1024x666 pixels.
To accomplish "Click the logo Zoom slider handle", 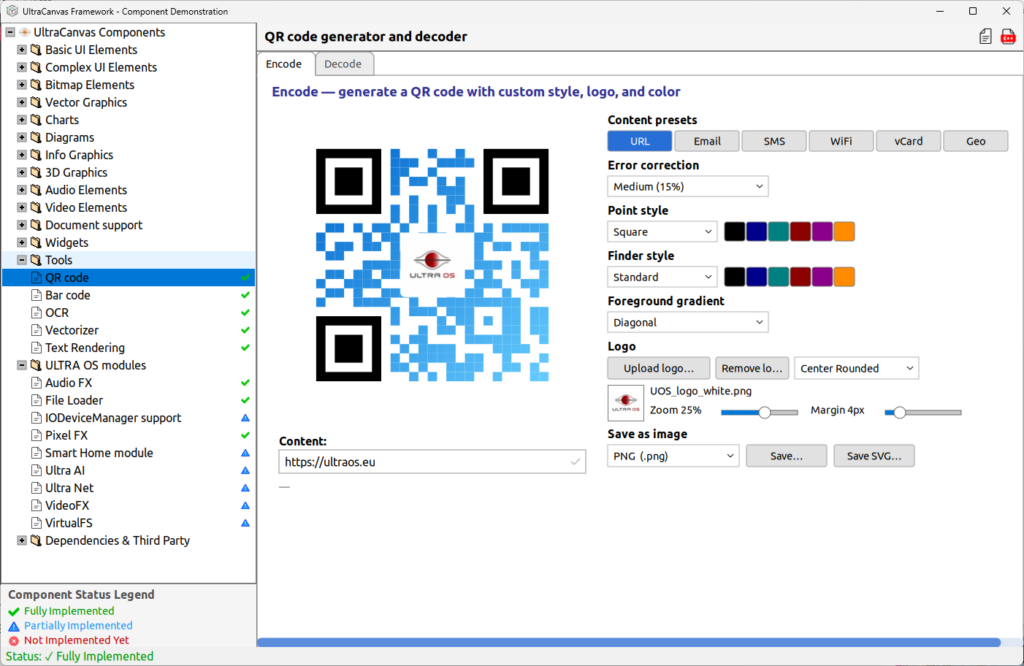I will (x=764, y=412).
